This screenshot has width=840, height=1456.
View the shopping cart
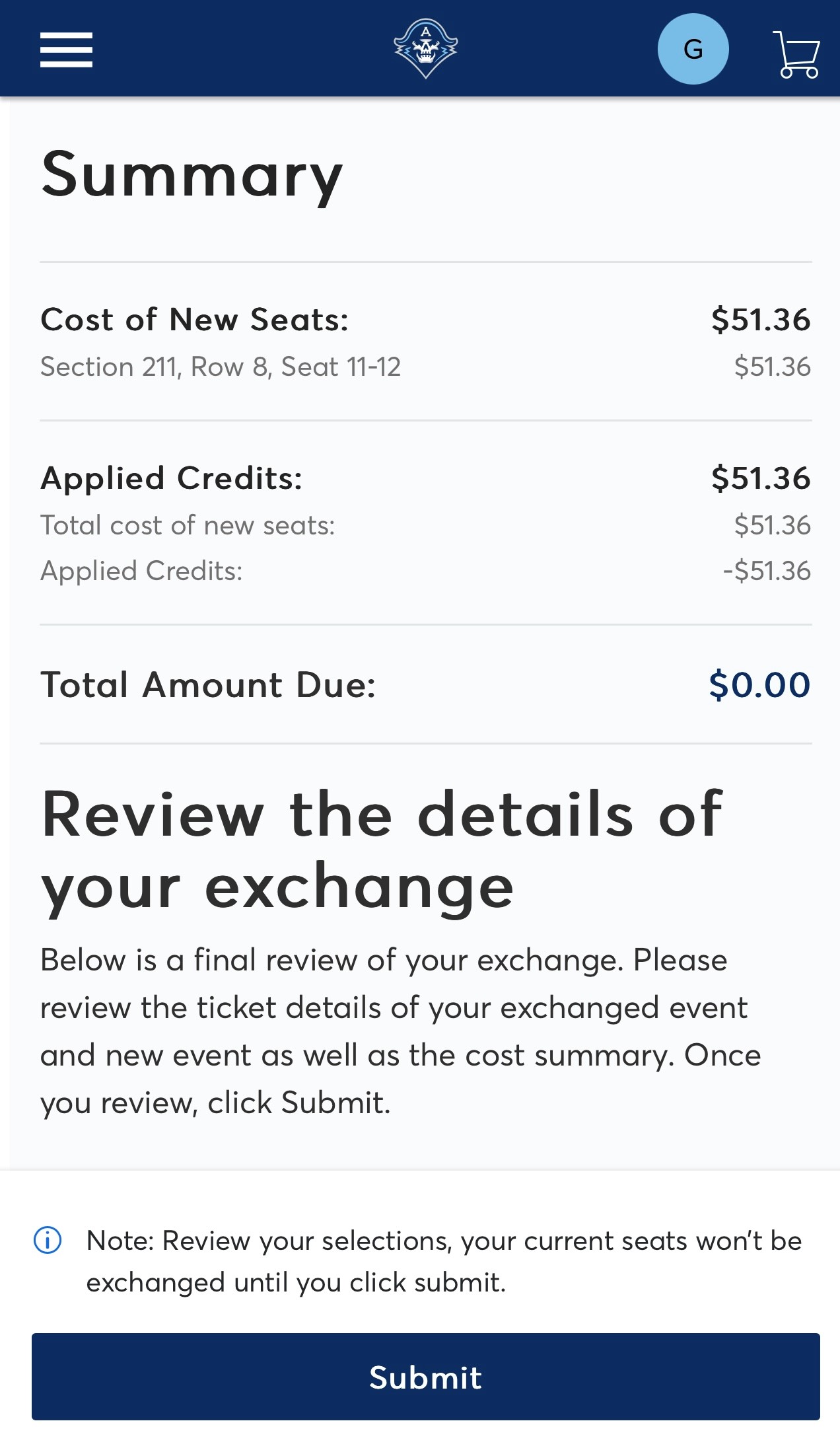click(x=796, y=54)
